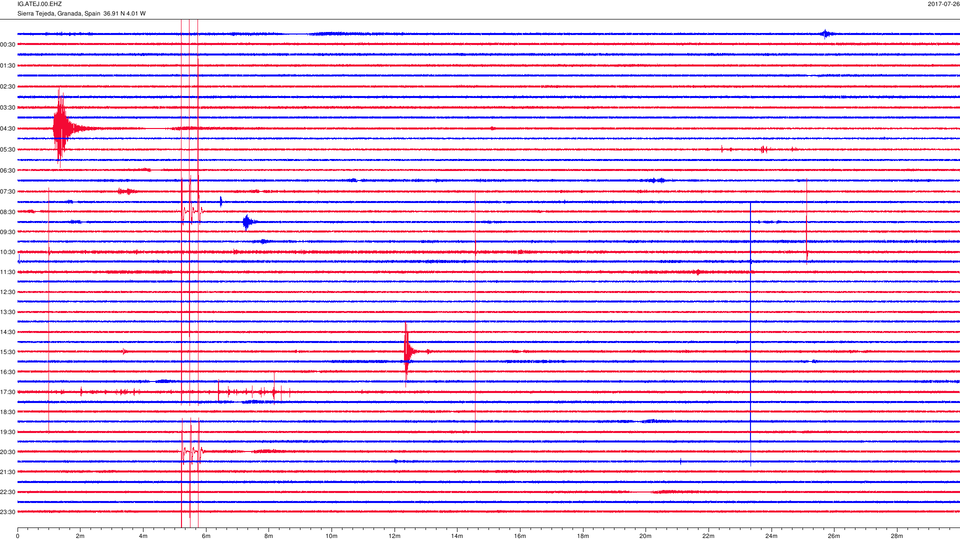960x540 pixels.
Task: Select the 09:30 time row label
Action: [8, 232]
